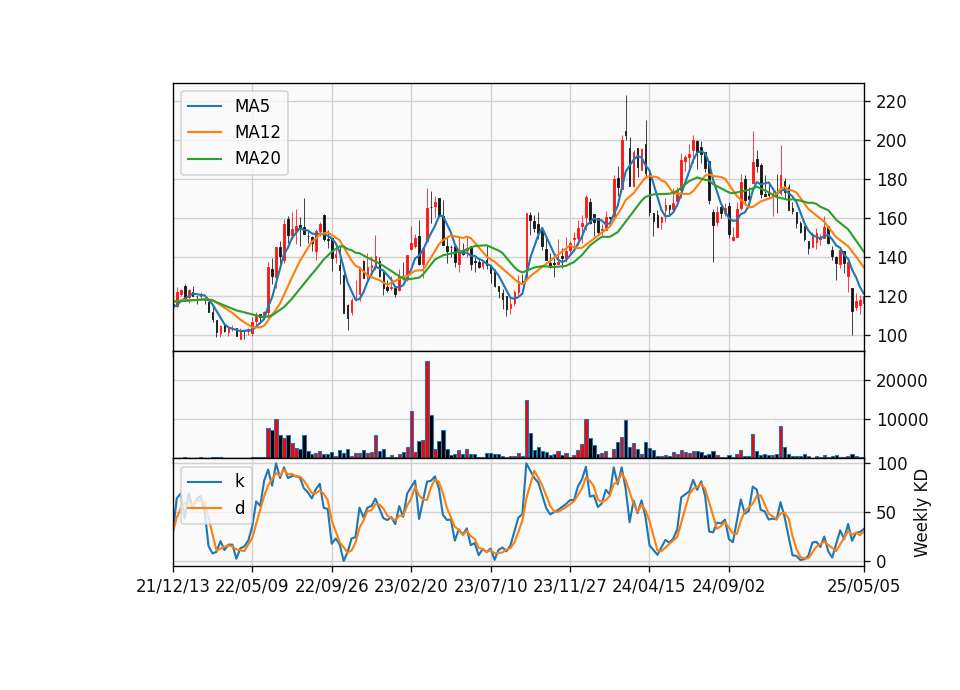This screenshot has height=690, width=960.
Task: Click the green MA20 legend line sample
Action: (x=204, y=159)
